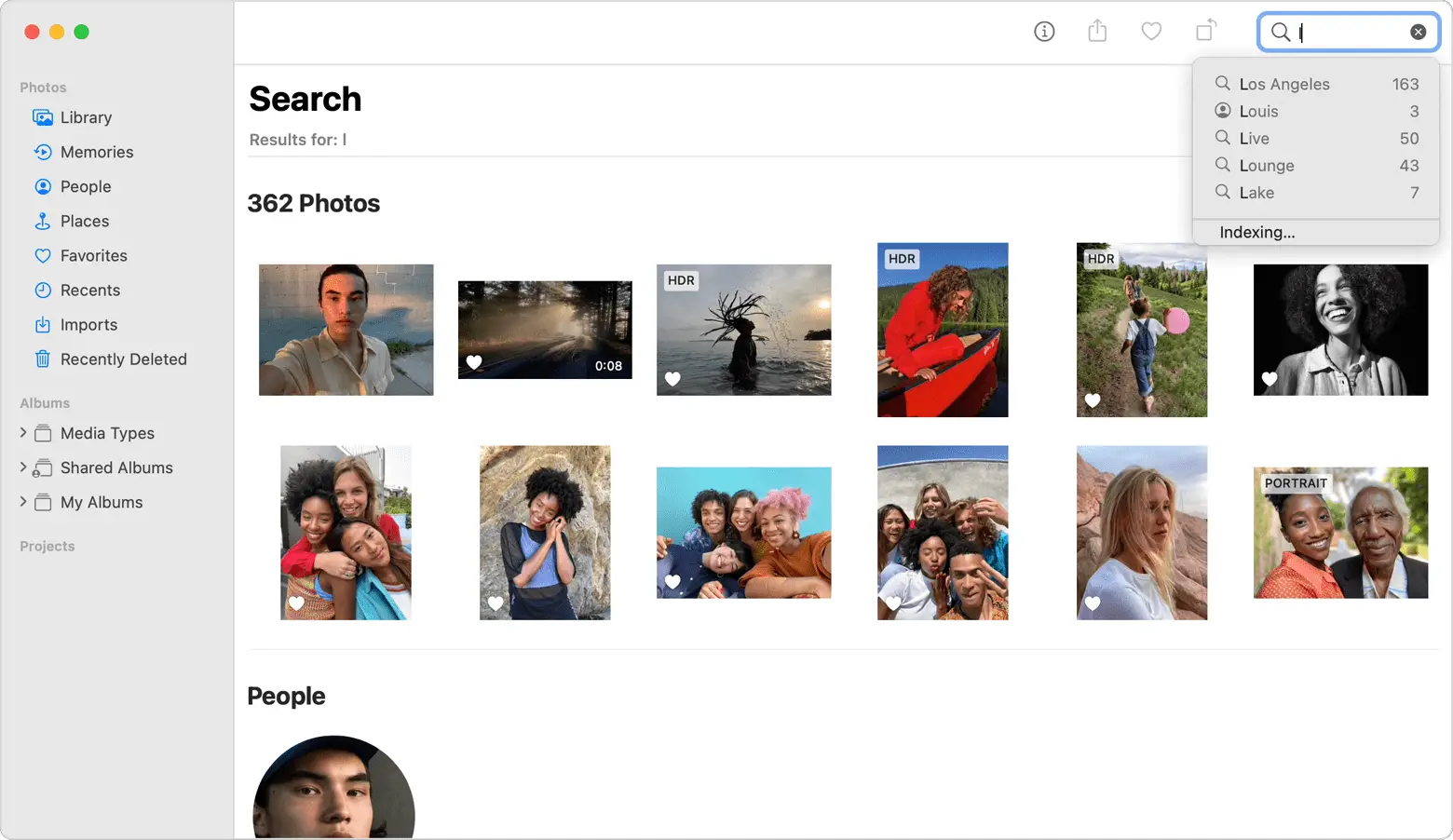Screen dimensions: 1453x840
Task: Expand the Media Types album group
Action: 23,433
